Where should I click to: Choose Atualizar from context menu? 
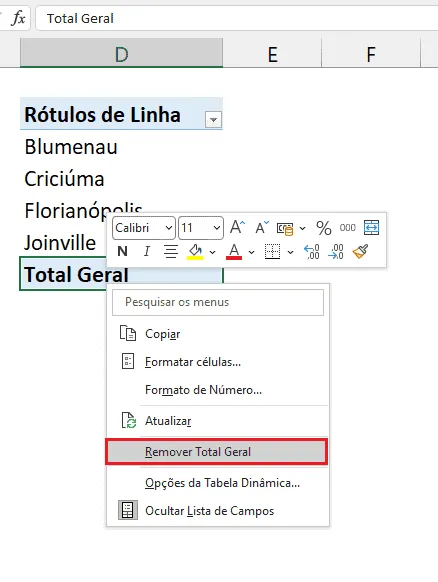click(x=218, y=421)
